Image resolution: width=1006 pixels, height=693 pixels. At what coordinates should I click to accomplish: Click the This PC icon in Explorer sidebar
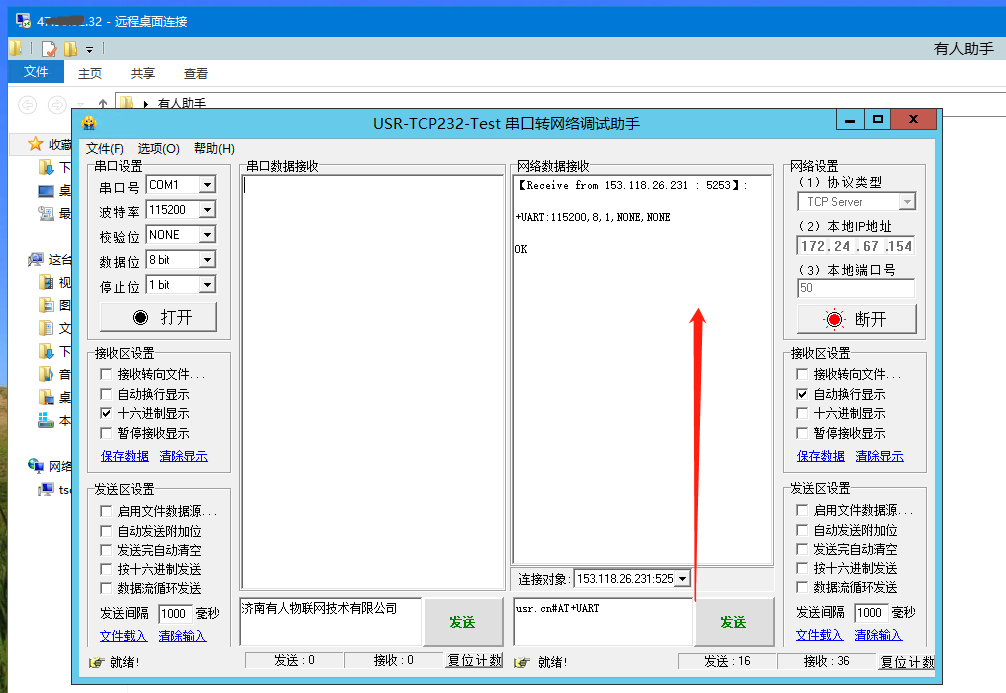35,259
